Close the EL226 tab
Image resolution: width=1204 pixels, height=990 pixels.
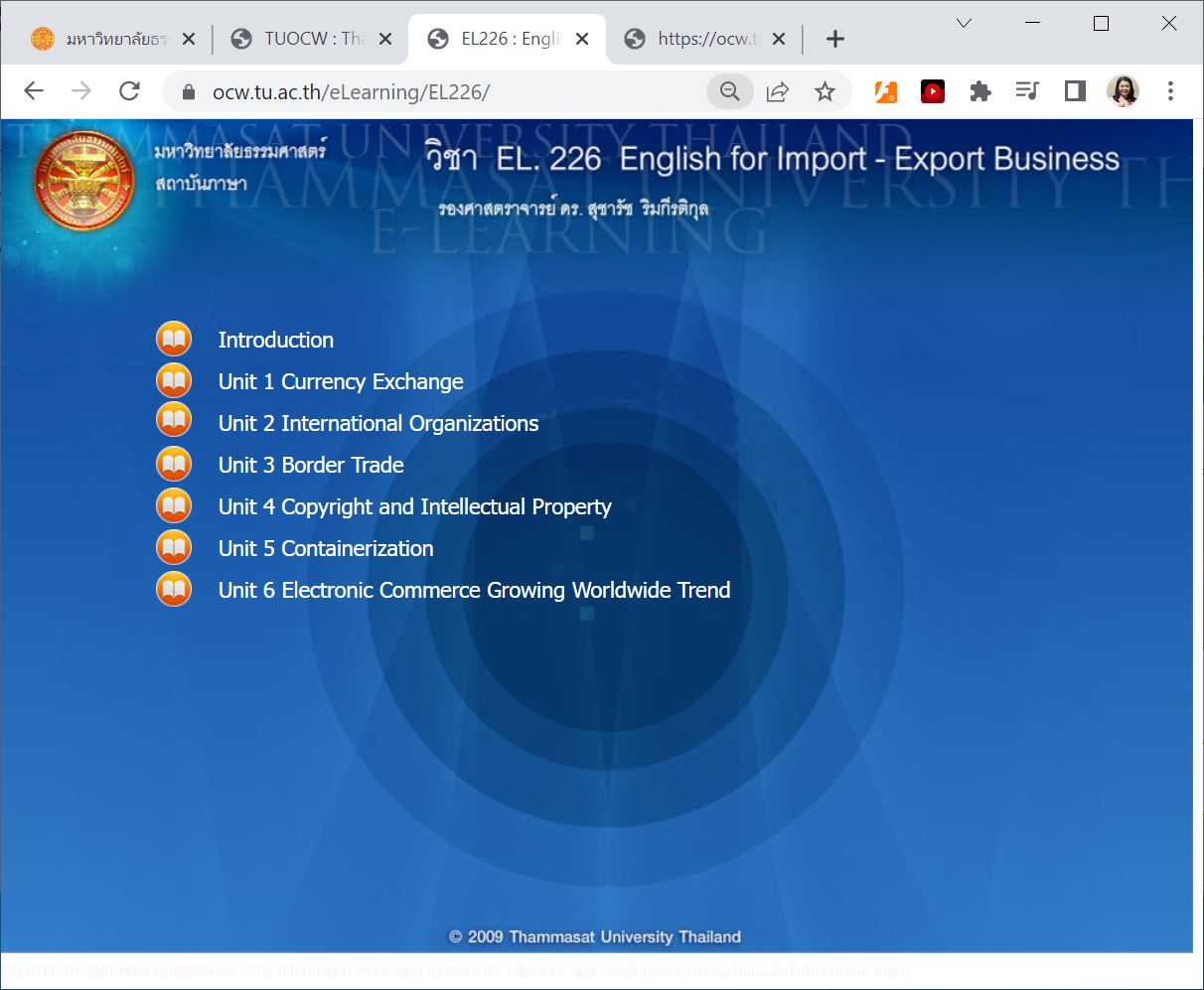582,39
